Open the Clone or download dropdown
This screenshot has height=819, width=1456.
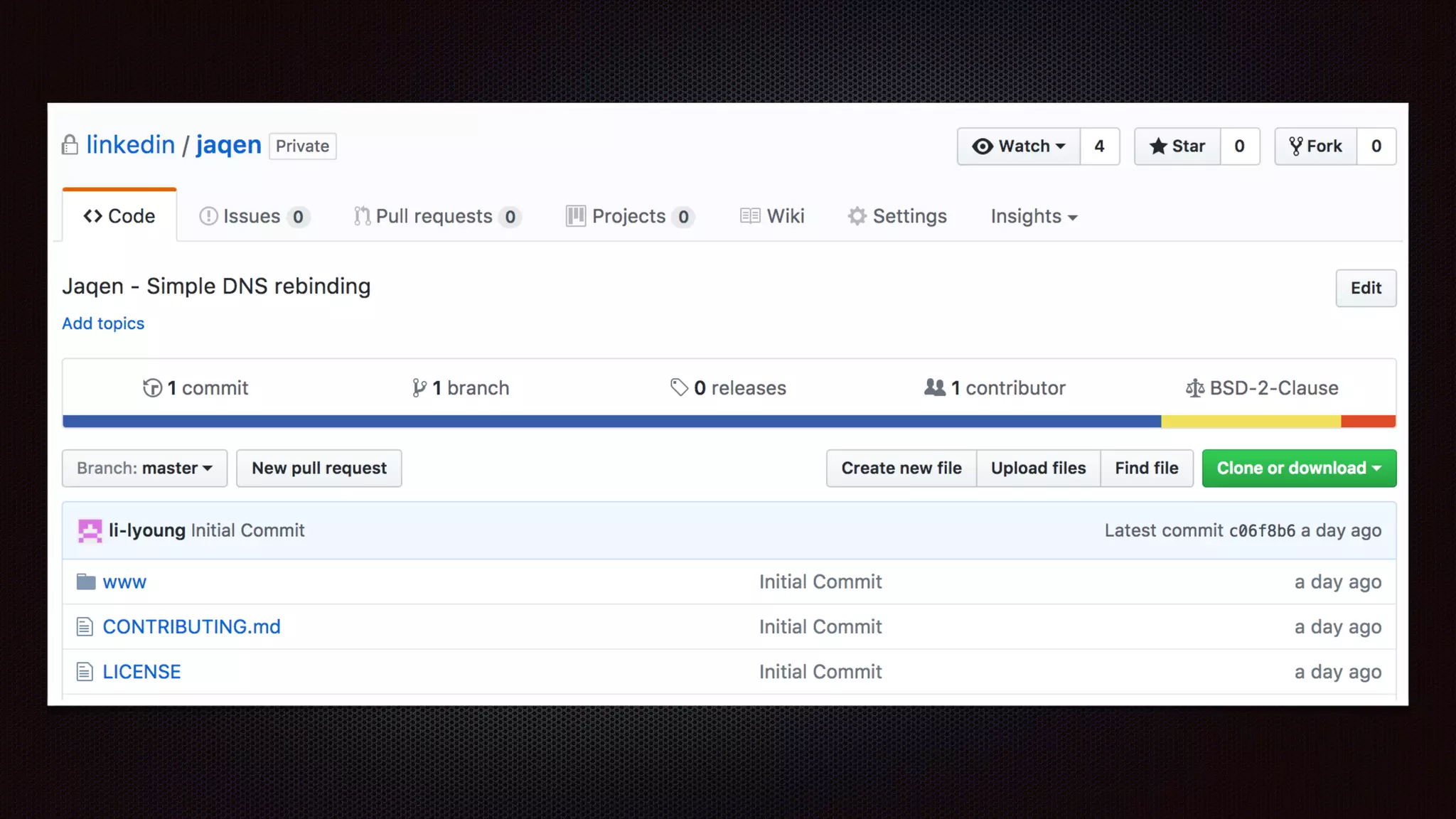1298,468
